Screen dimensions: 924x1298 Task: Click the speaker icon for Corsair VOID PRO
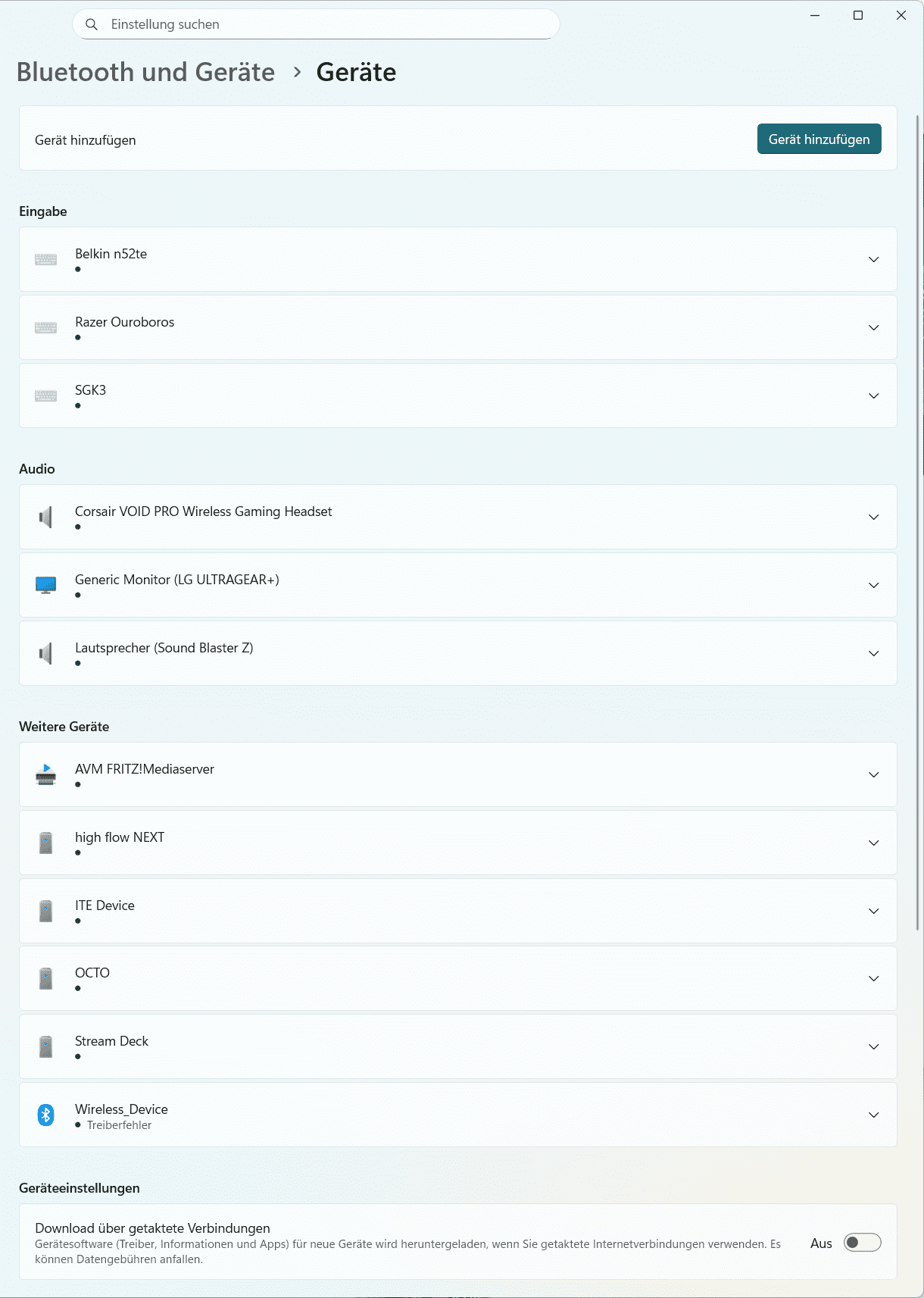tap(46, 517)
